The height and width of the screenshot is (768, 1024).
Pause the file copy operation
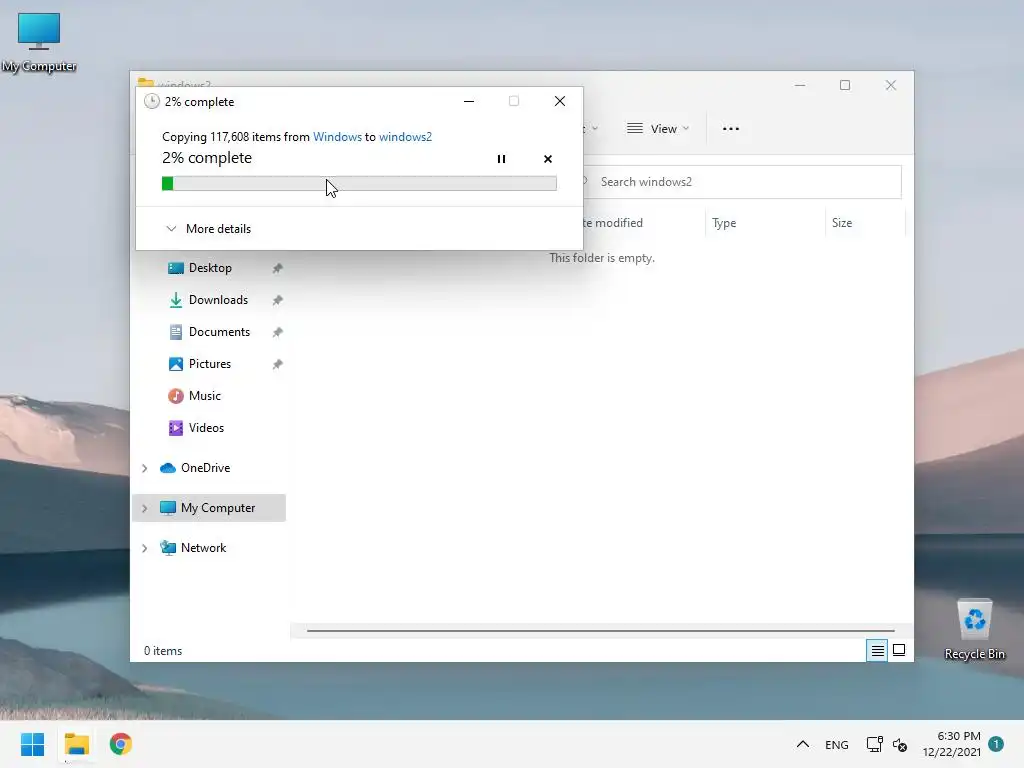(x=501, y=159)
